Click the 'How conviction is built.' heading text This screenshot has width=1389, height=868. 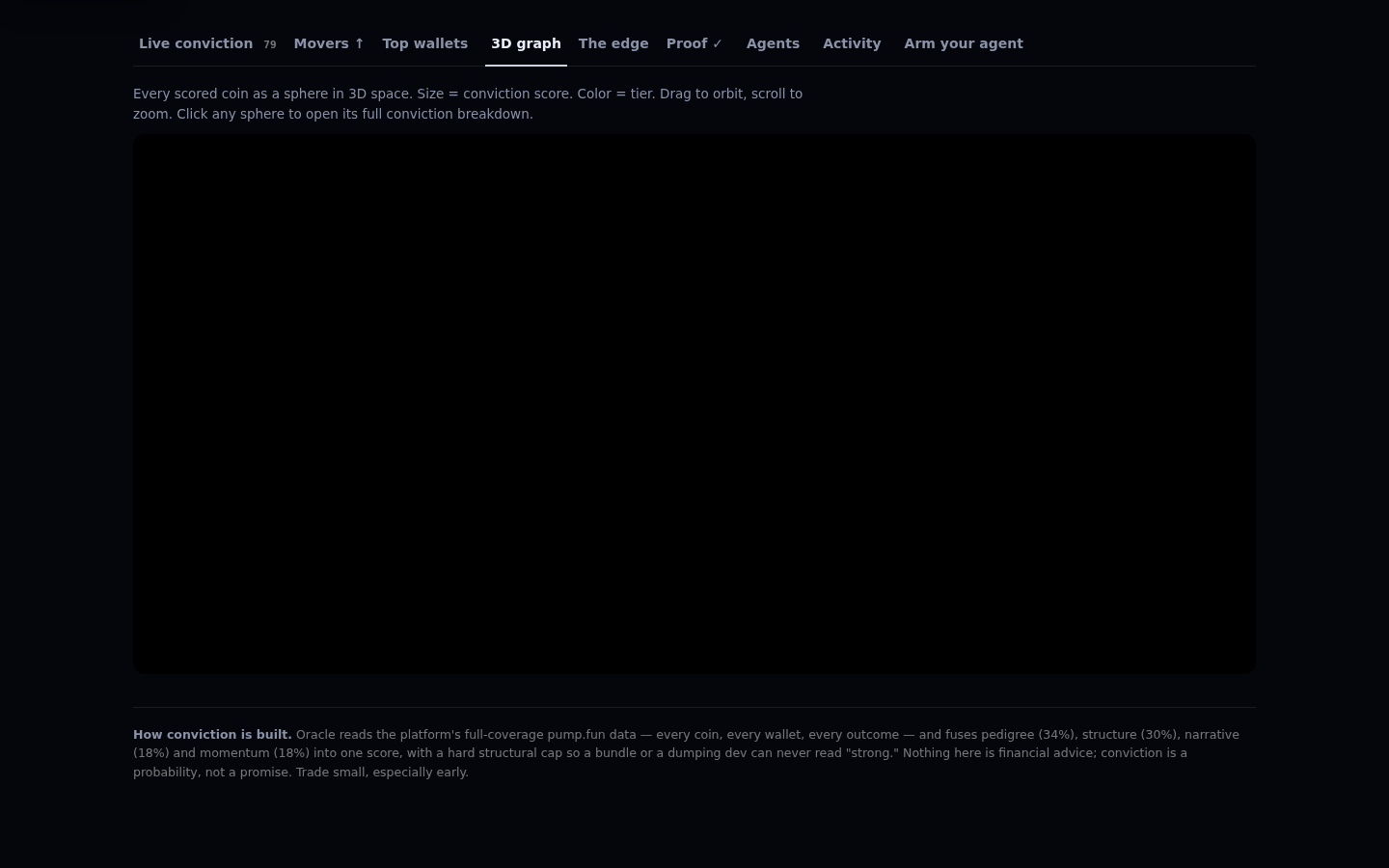coord(212,735)
